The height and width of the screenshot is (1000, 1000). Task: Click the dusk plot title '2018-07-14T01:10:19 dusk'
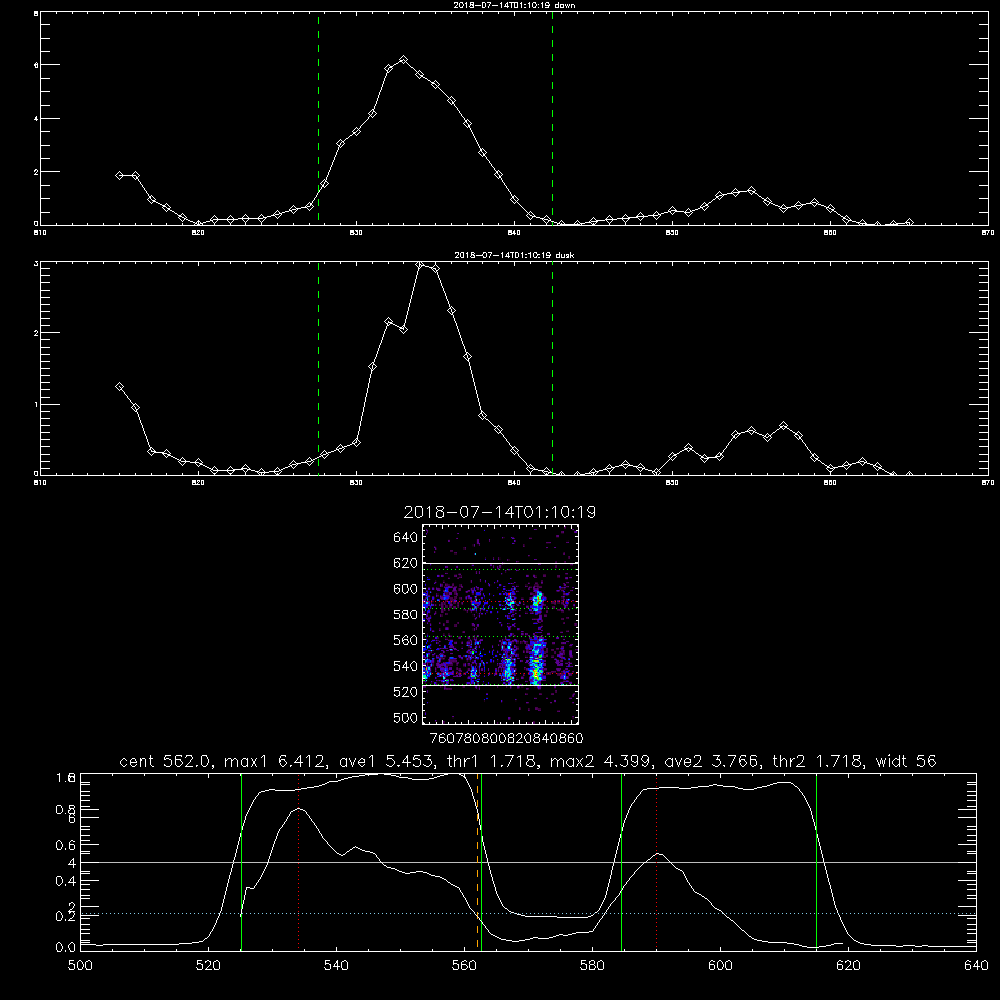tap(514, 255)
